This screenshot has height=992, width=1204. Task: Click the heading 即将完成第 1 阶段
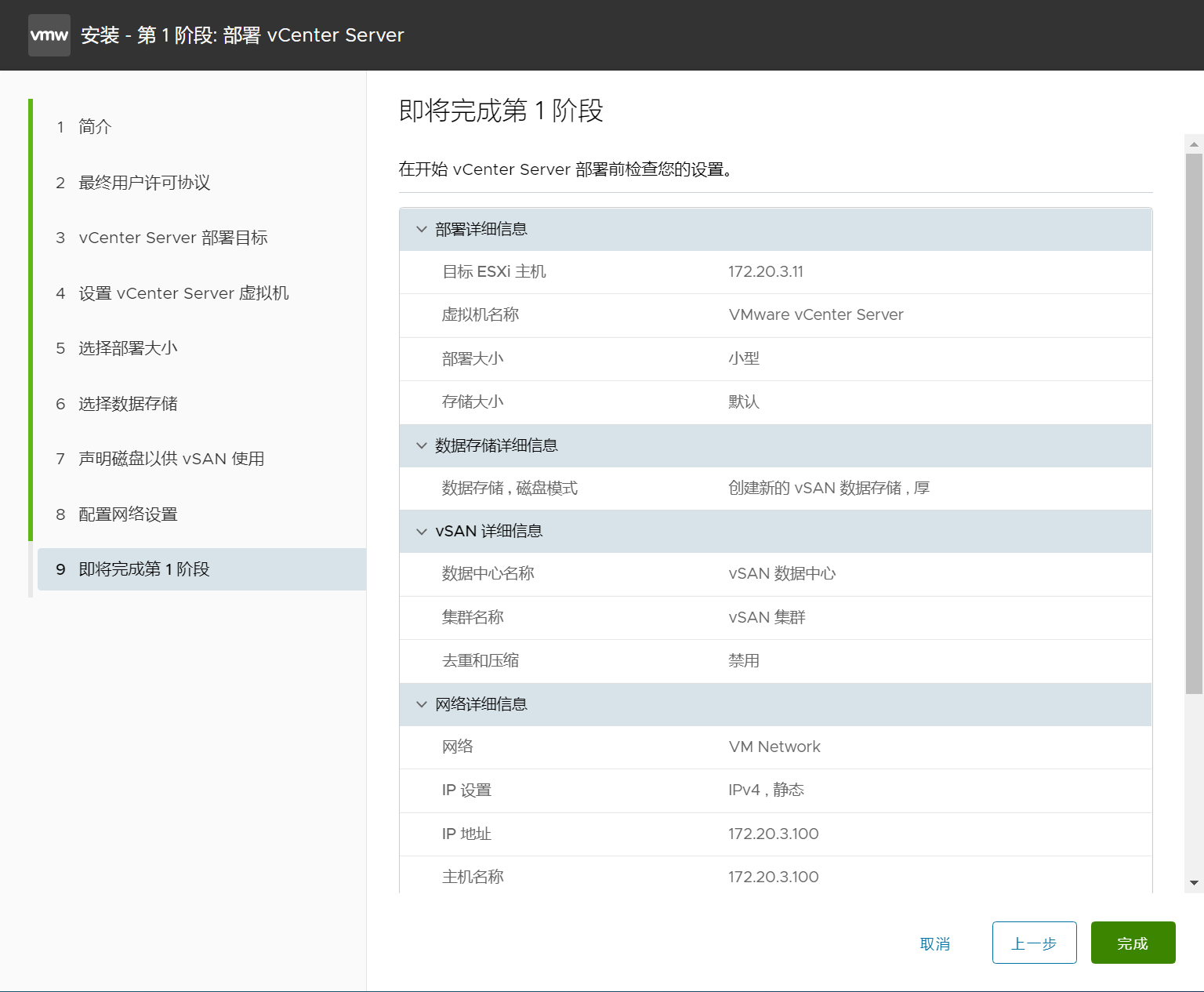click(x=501, y=111)
